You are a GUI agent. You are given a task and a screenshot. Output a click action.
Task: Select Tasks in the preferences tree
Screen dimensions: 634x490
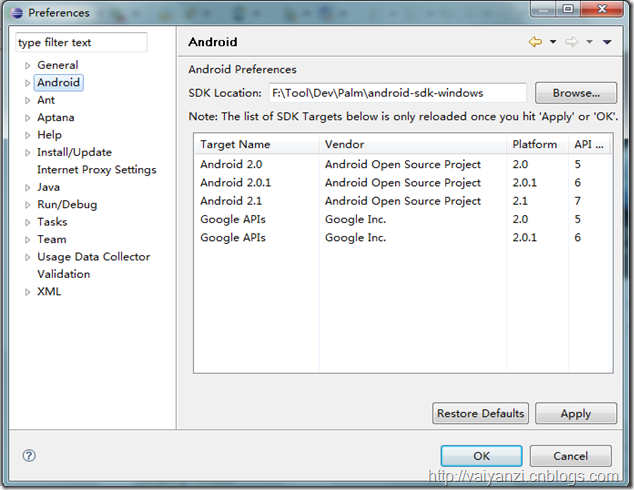point(52,222)
